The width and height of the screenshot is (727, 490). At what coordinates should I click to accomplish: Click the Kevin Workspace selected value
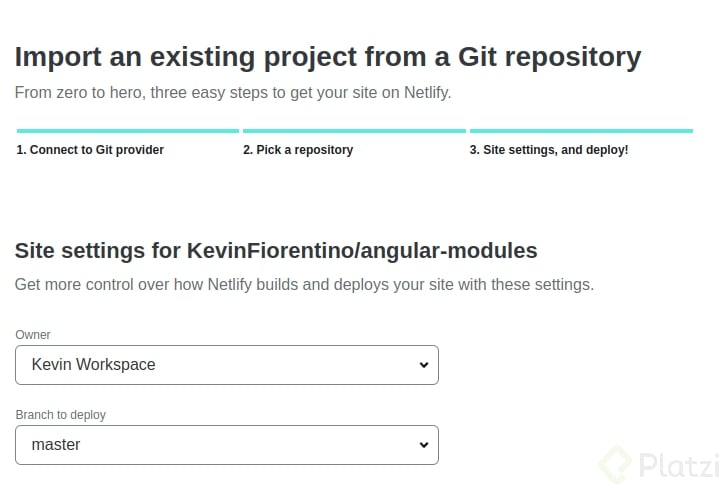click(93, 365)
